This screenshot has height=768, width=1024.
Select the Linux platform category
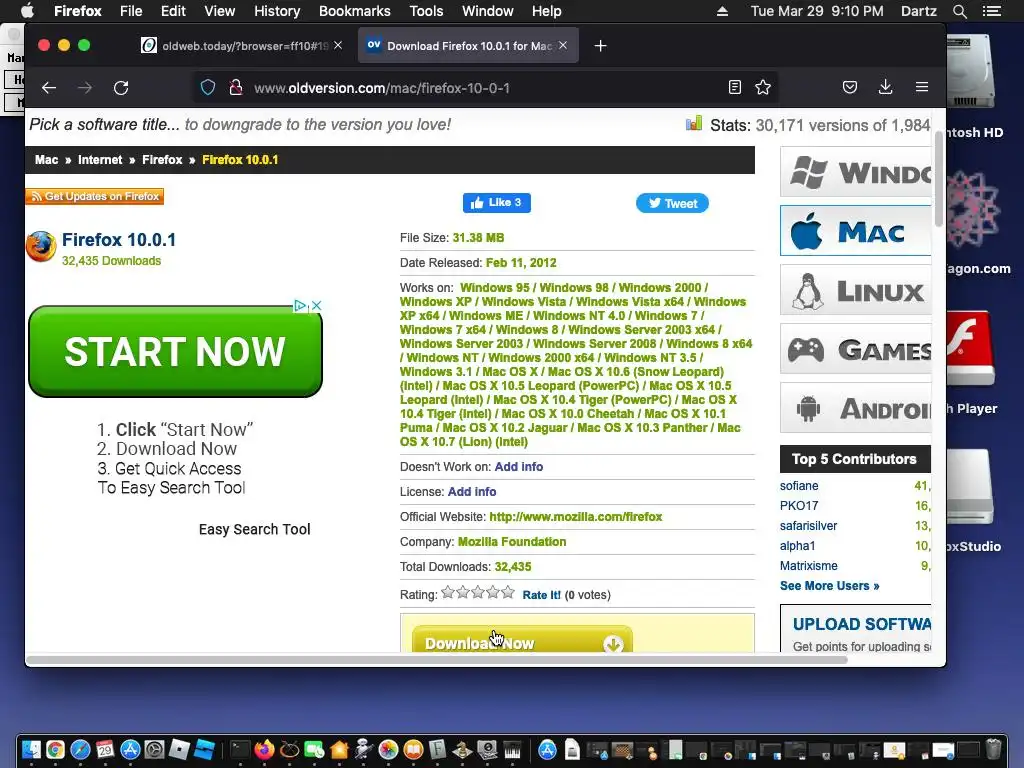pyautogui.click(x=856, y=290)
